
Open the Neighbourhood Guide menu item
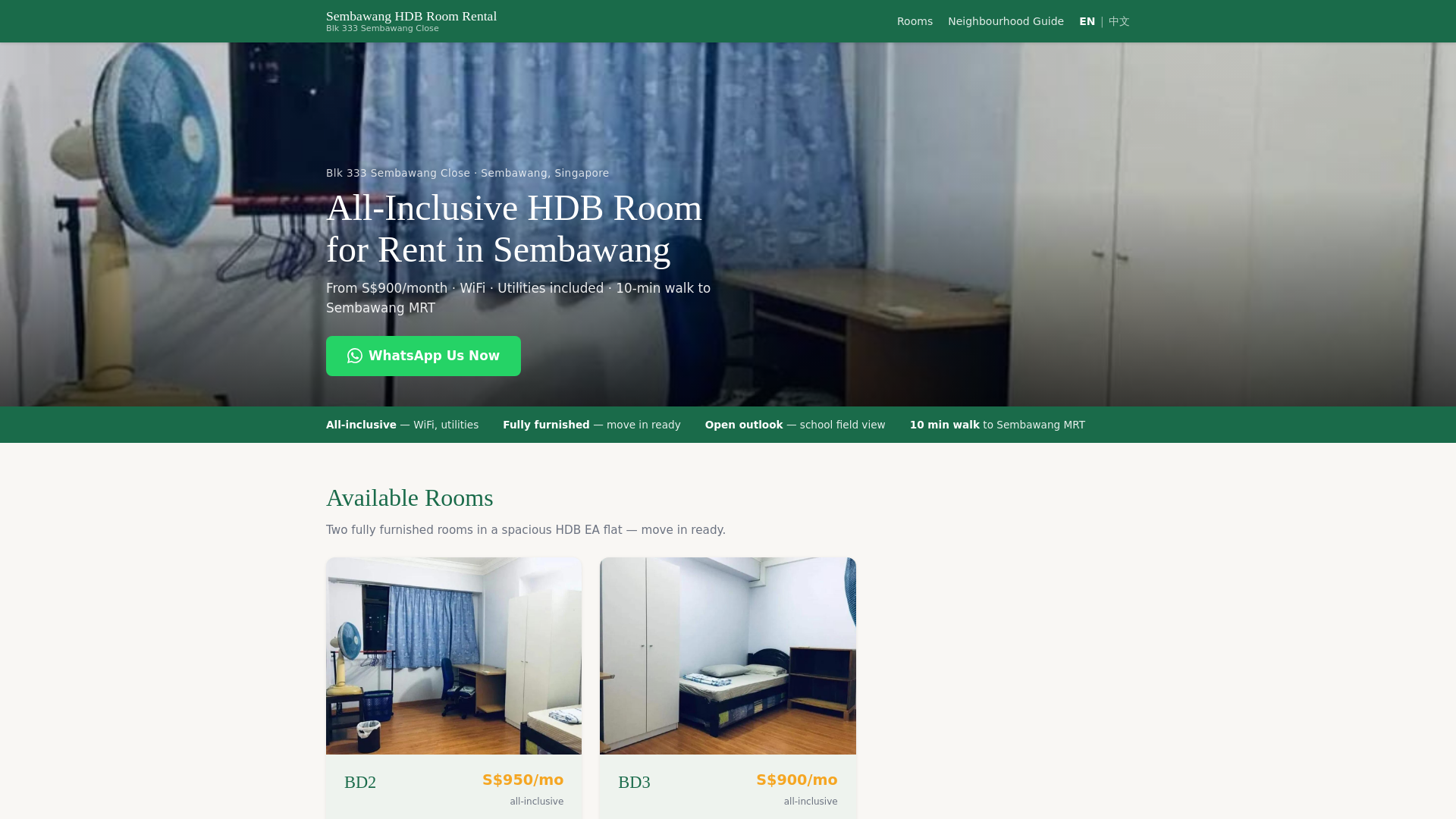pyautogui.click(x=1006, y=21)
